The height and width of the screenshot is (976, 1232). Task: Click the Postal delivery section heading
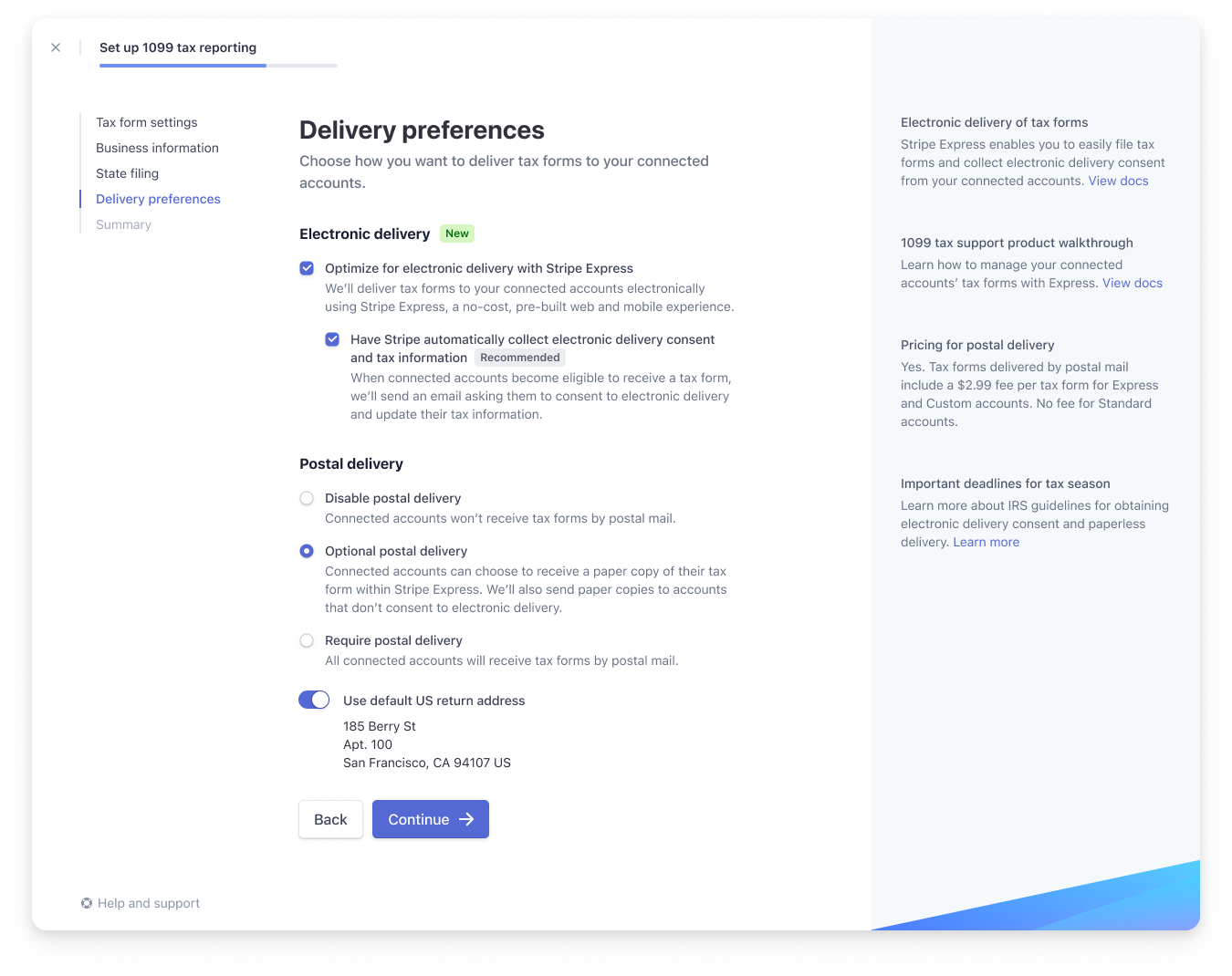[x=351, y=463]
